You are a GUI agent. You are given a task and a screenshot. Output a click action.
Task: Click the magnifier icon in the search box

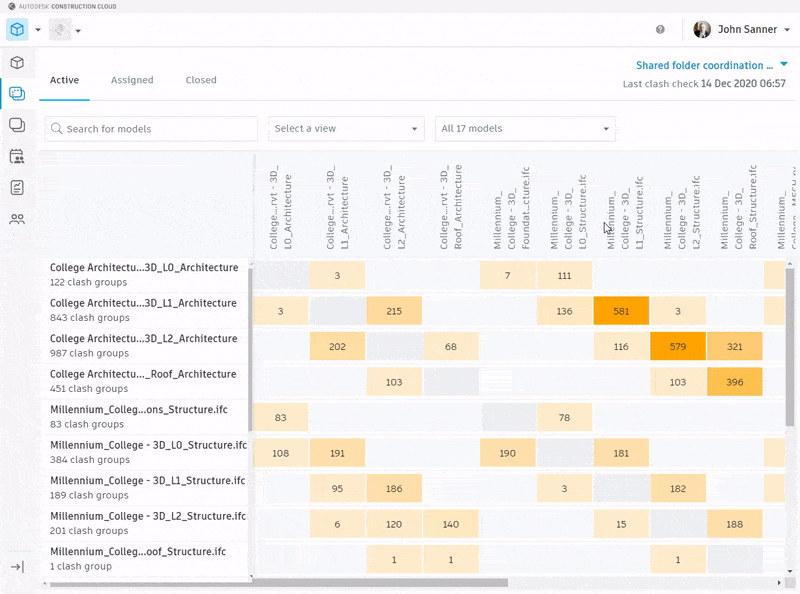tap(57, 129)
